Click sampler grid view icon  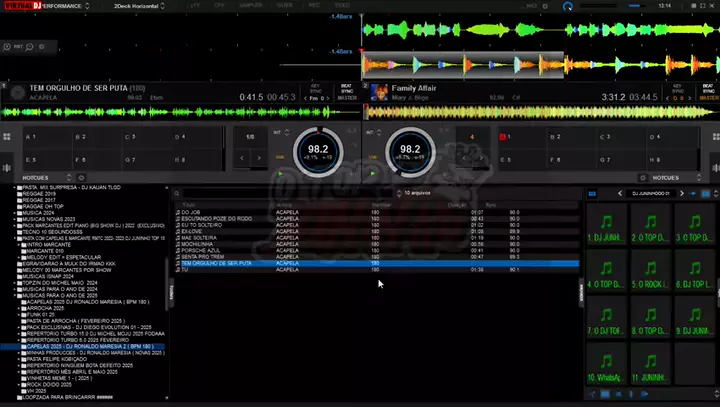[x=592, y=194]
